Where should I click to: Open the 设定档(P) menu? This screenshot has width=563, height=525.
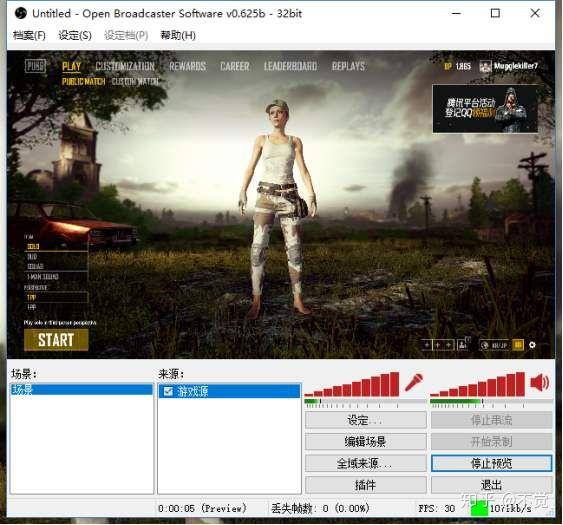click(x=126, y=35)
